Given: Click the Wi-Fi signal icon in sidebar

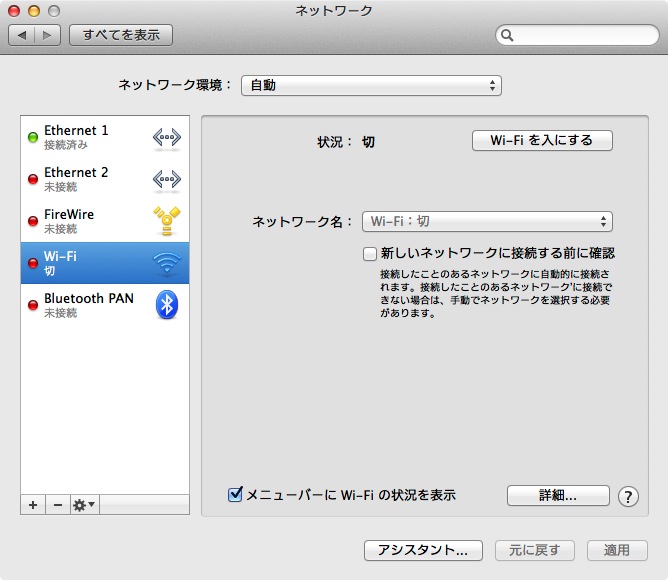Looking at the screenshot, I should pyautogui.click(x=166, y=264).
